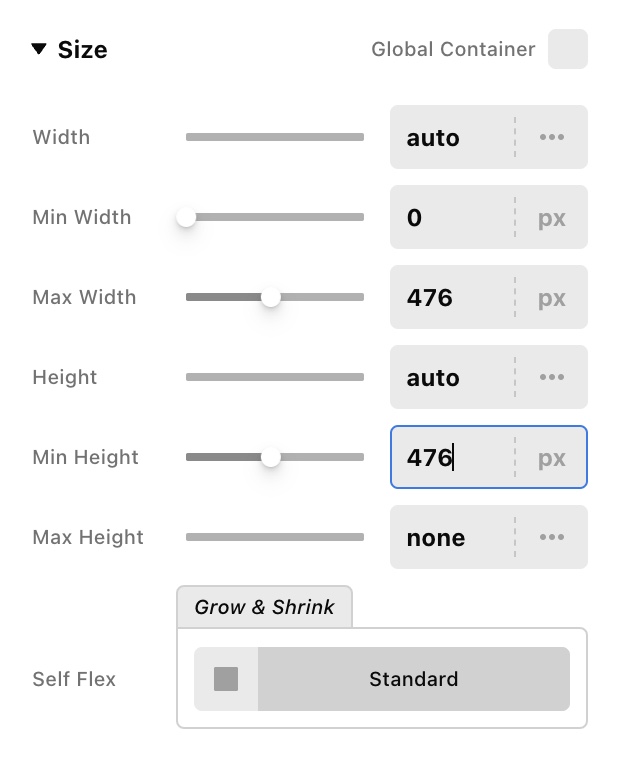624x758 pixels.
Task: Click the Min Height slider handle
Action: [x=271, y=457]
